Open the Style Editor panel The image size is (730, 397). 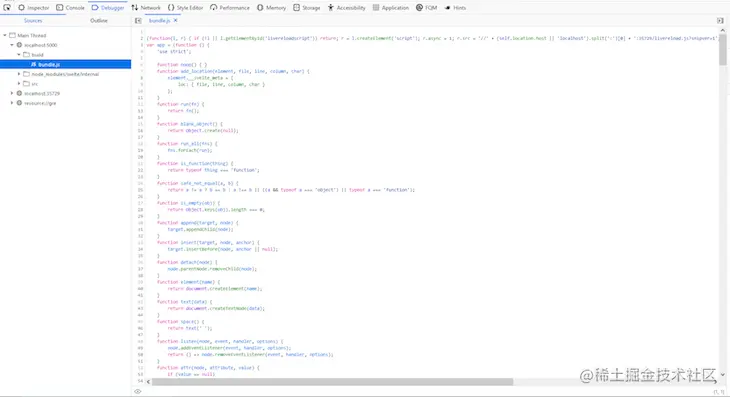(x=185, y=7)
